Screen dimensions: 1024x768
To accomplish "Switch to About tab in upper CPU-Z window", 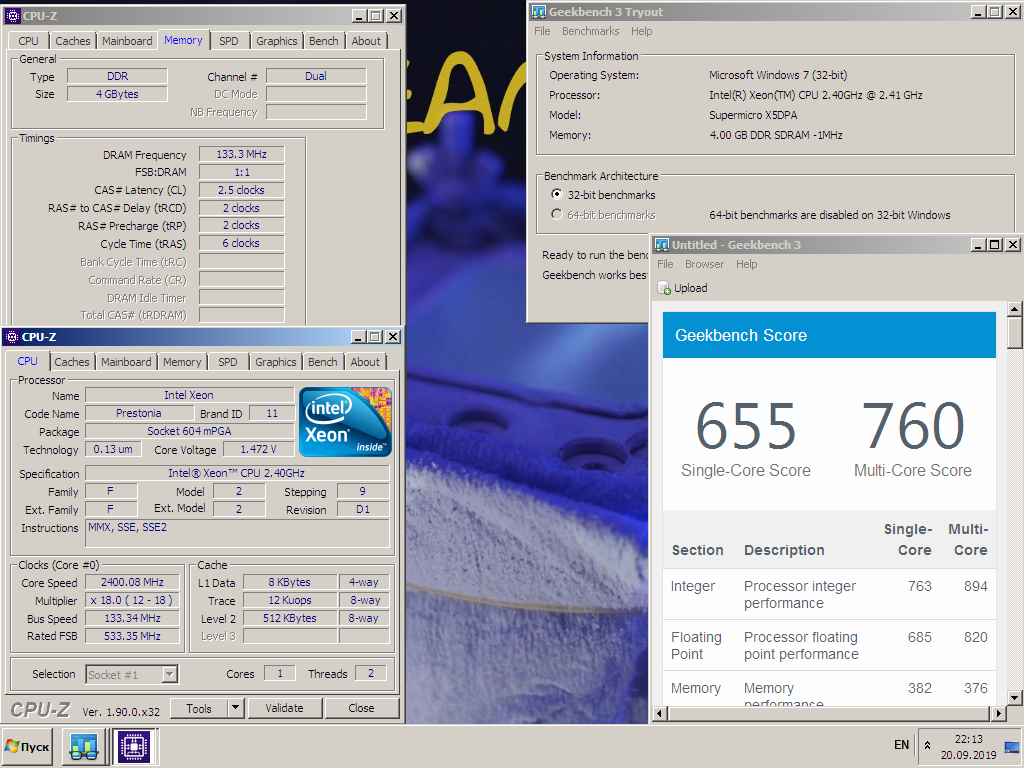I will coord(366,41).
